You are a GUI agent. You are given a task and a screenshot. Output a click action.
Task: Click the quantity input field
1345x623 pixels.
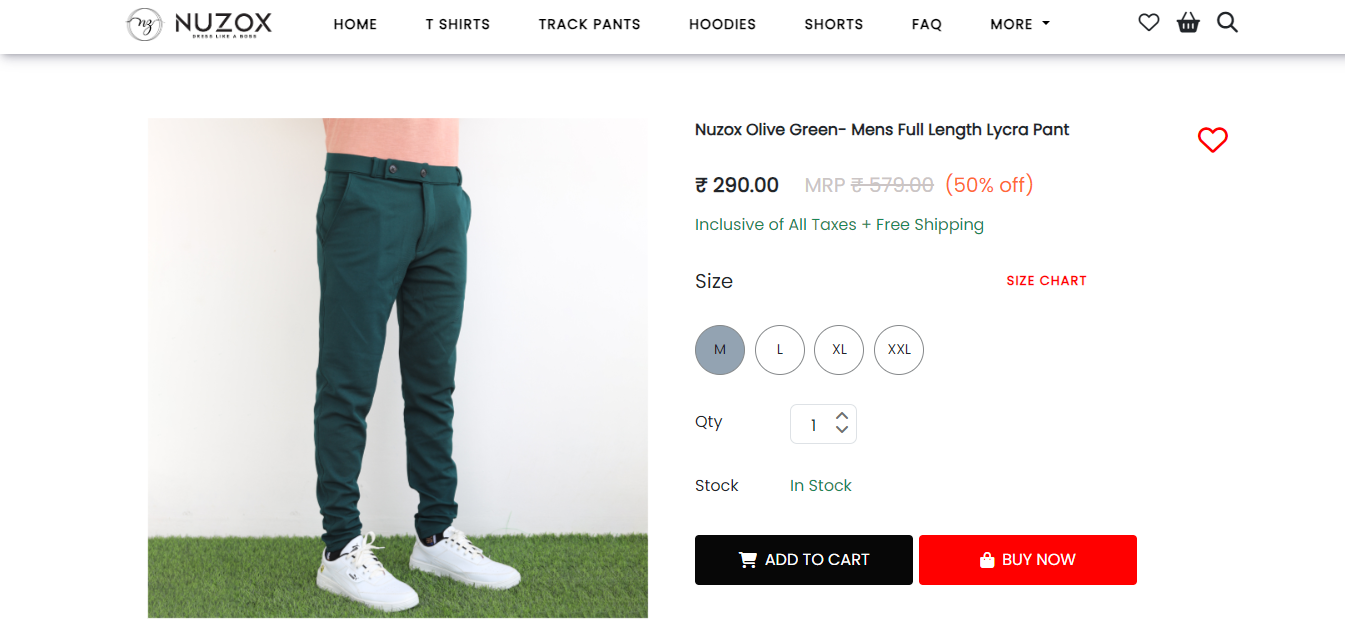coord(812,425)
